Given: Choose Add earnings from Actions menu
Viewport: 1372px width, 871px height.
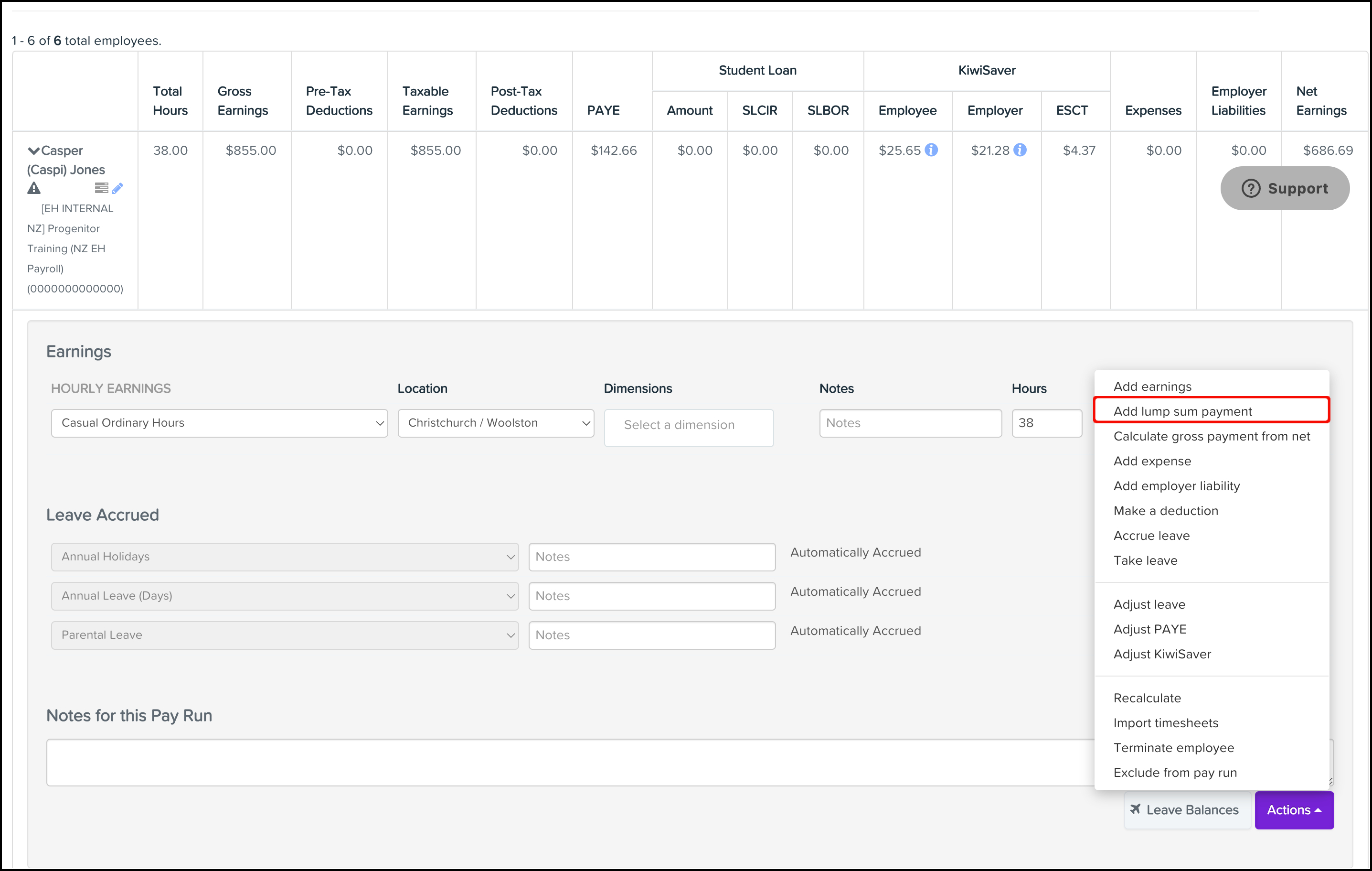Looking at the screenshot, I should 1152,387.
